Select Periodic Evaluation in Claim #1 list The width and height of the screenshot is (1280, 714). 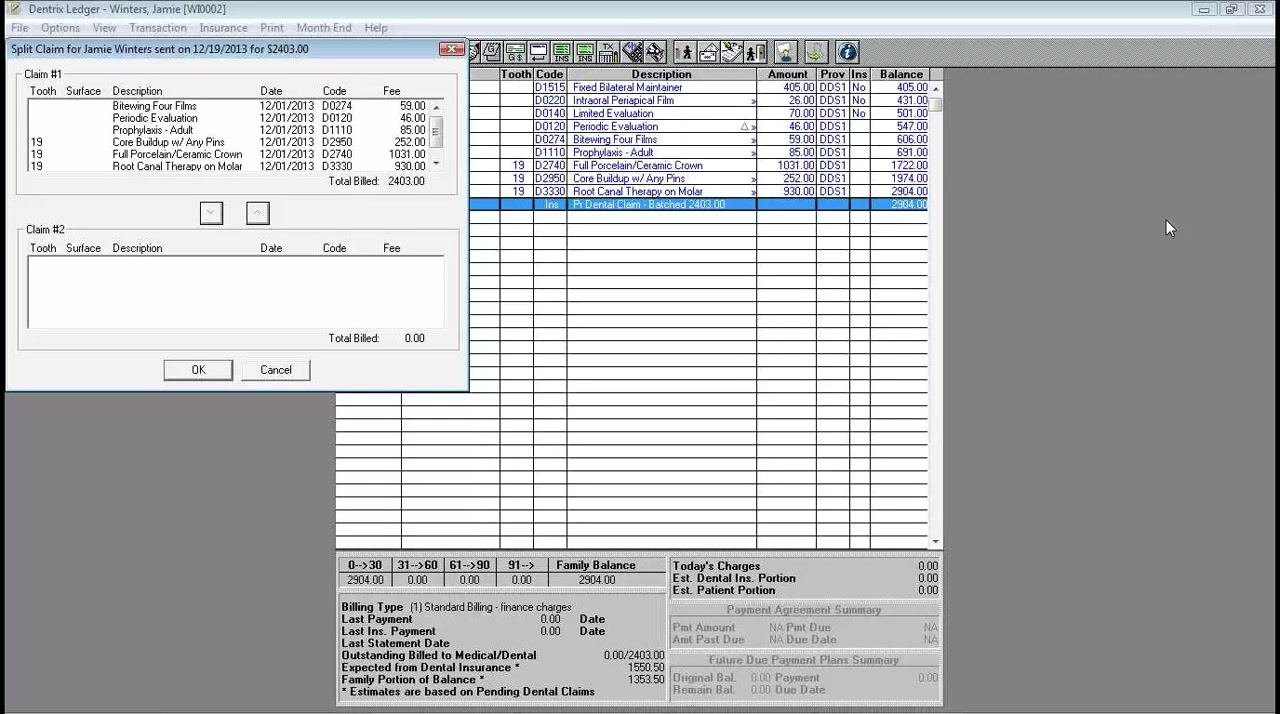pos(228,118)
